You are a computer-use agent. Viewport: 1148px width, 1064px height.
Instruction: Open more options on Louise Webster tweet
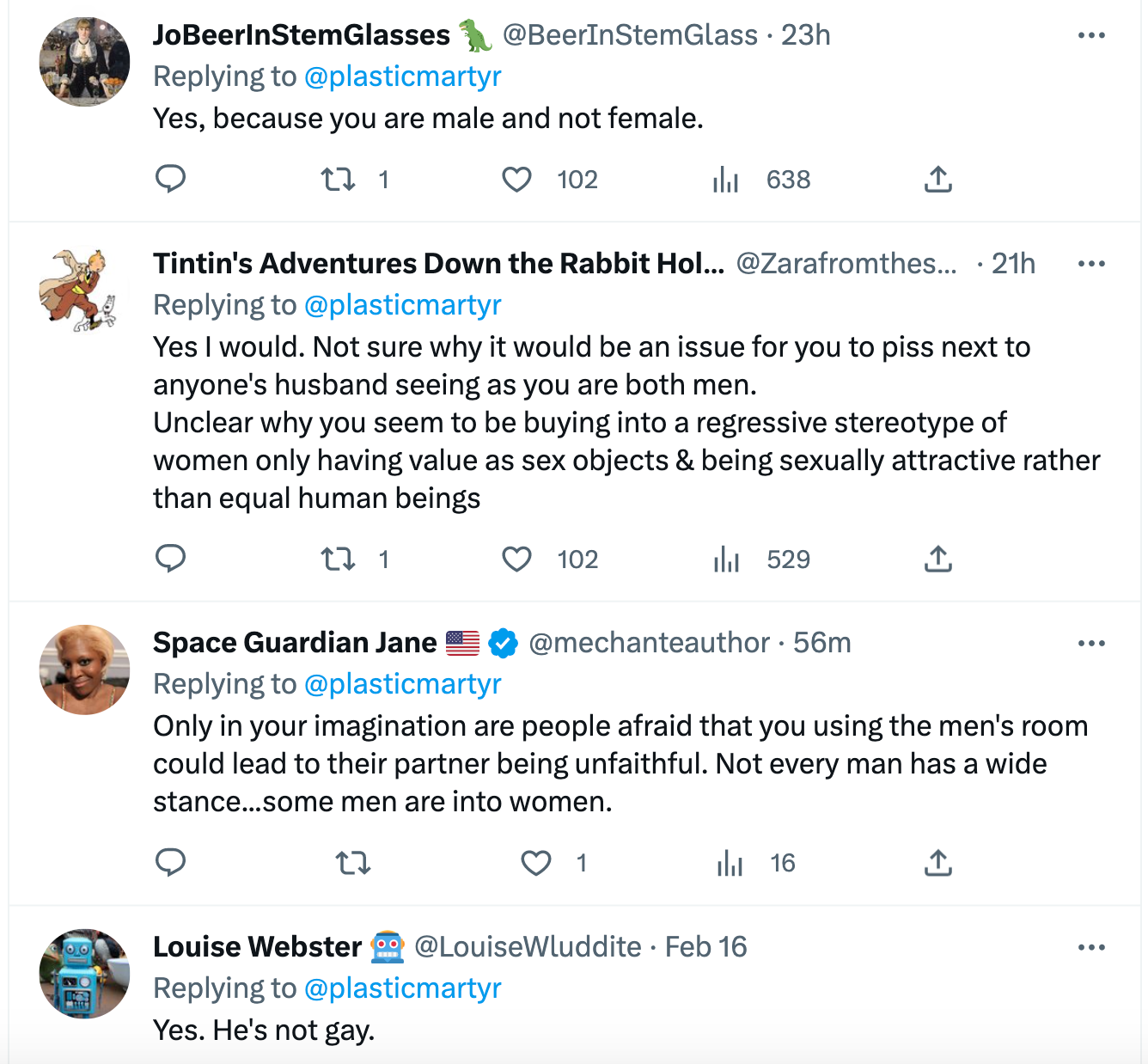pyautogui.click(x=1091, y=947)
